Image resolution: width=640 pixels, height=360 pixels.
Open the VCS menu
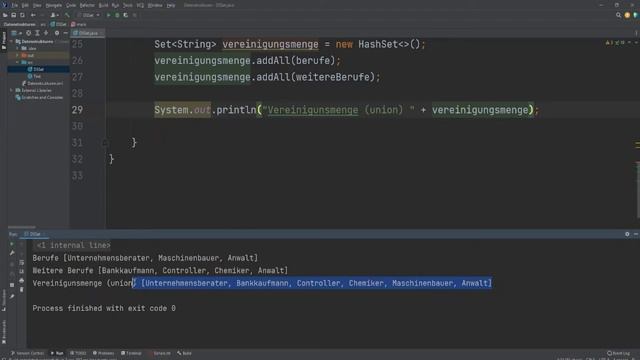(140, 5)
